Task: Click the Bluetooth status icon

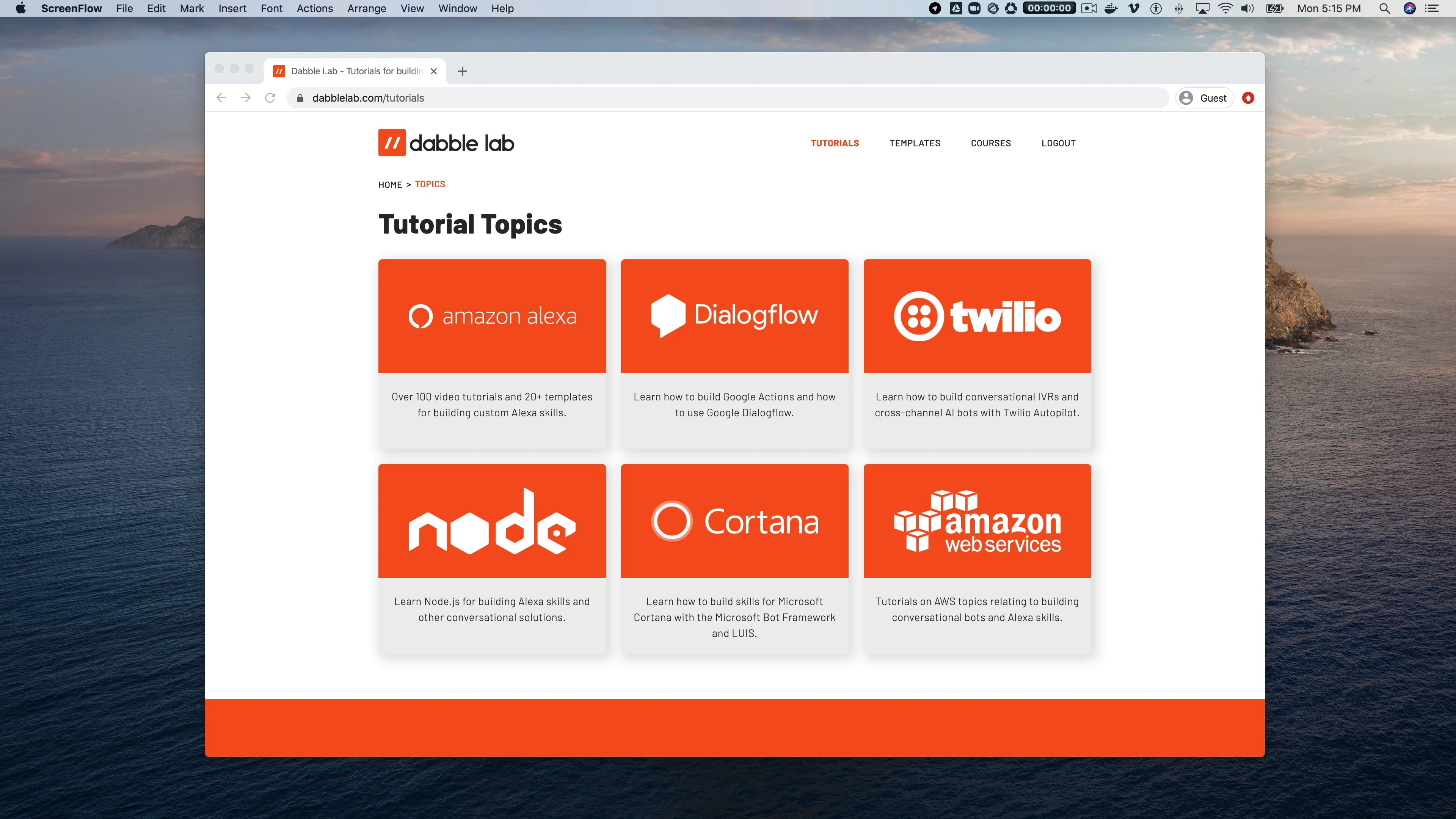Action: click(1179, 8)
